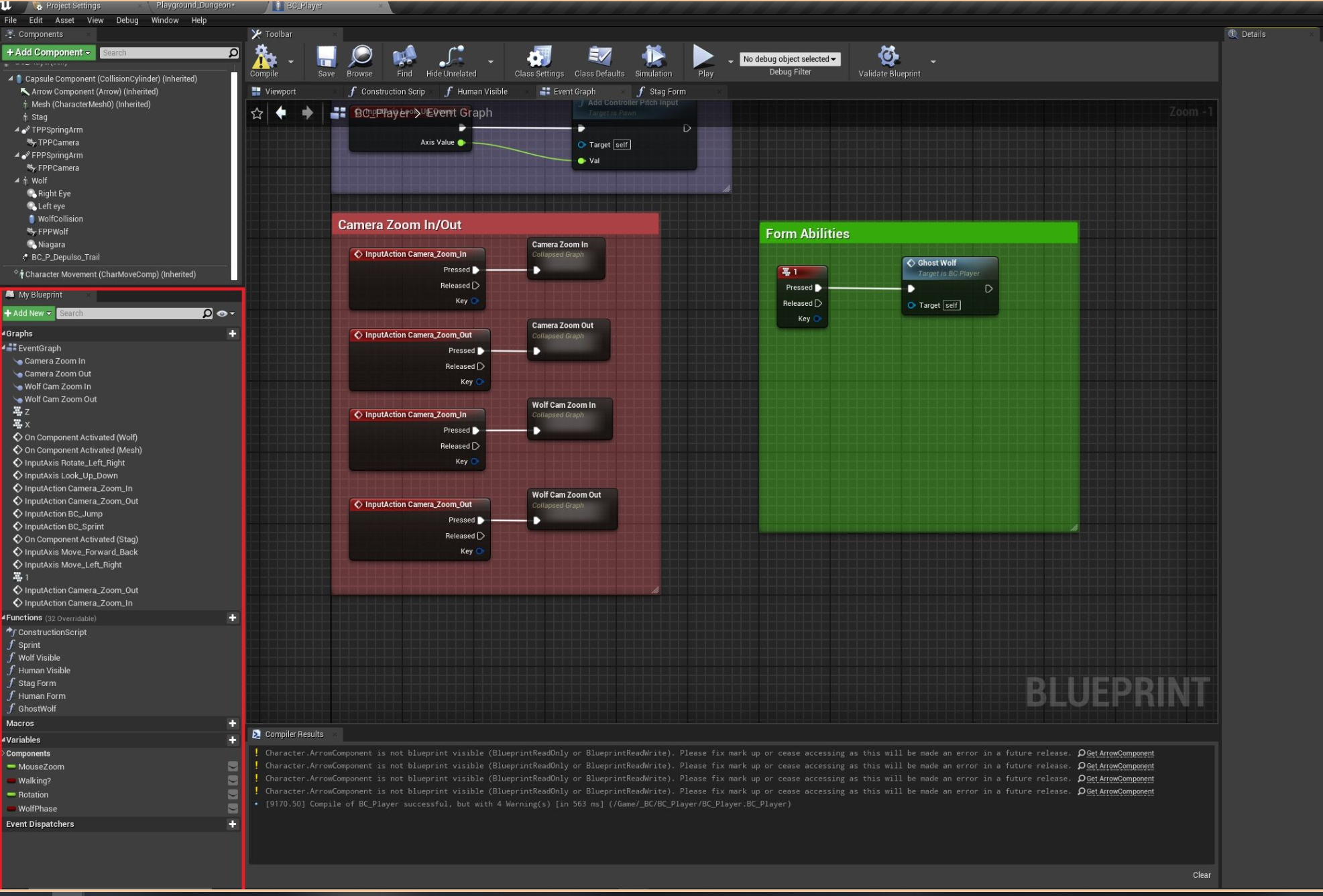Toggle visibility eye for MouseZoom variable
1323x896 pixels.
[233, 767]
